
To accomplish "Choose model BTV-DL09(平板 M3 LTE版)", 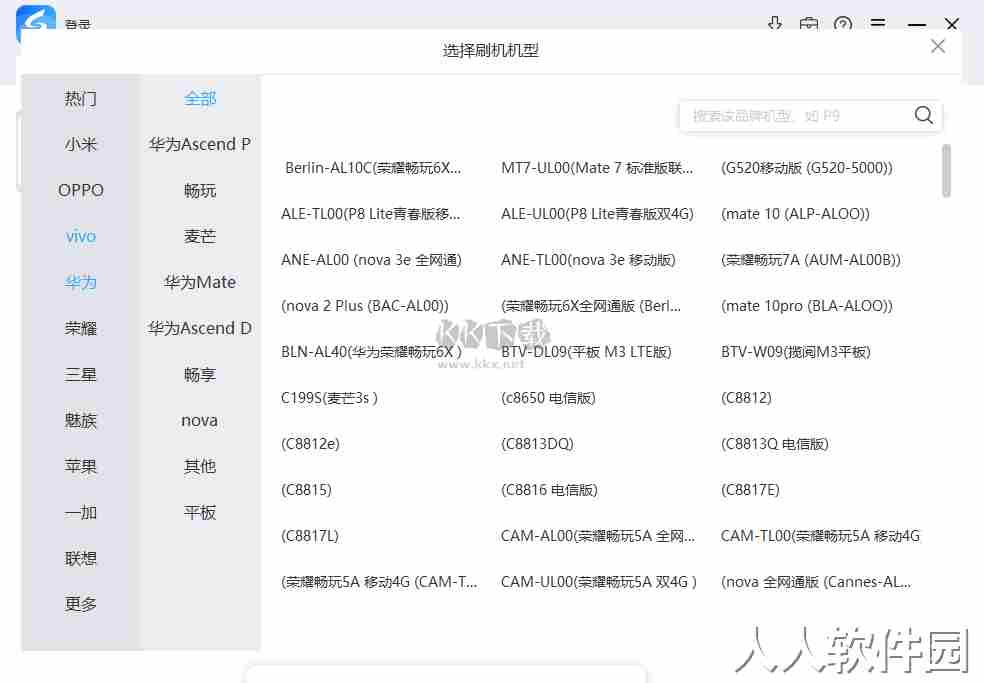I will coord(586,352).
